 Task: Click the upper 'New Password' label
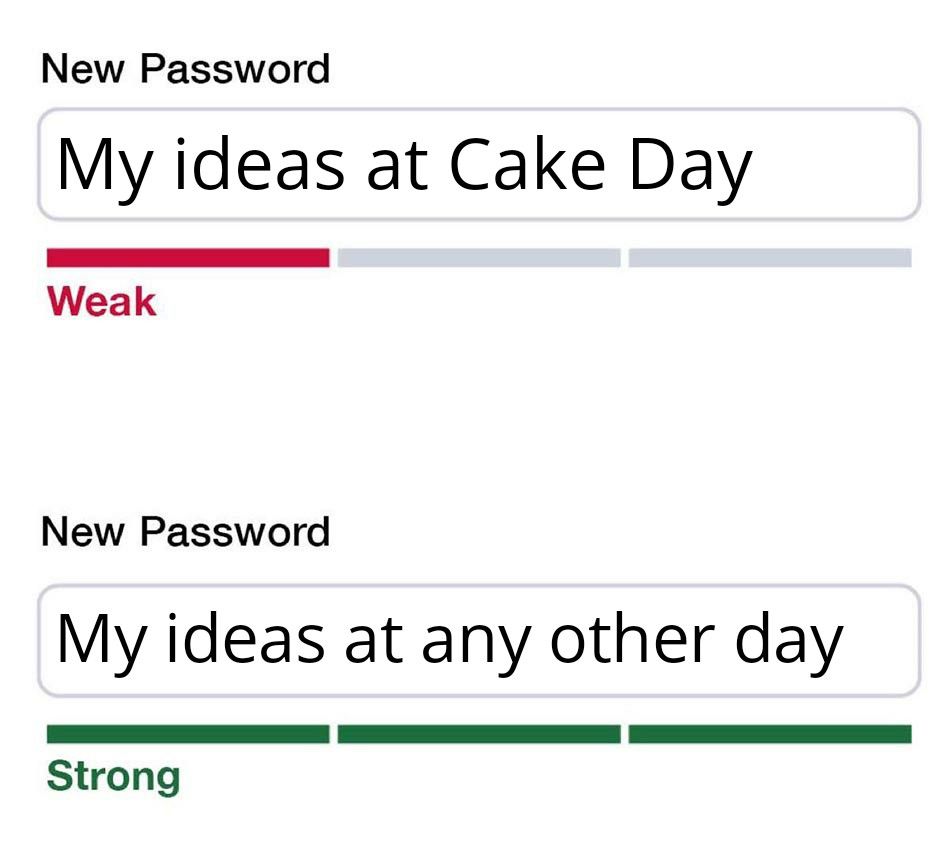186,69
